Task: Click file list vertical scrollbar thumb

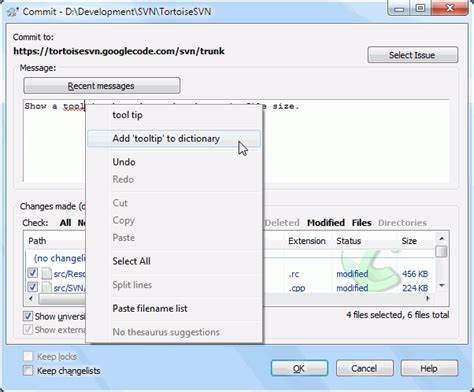Action: click(x=442, y=251)
